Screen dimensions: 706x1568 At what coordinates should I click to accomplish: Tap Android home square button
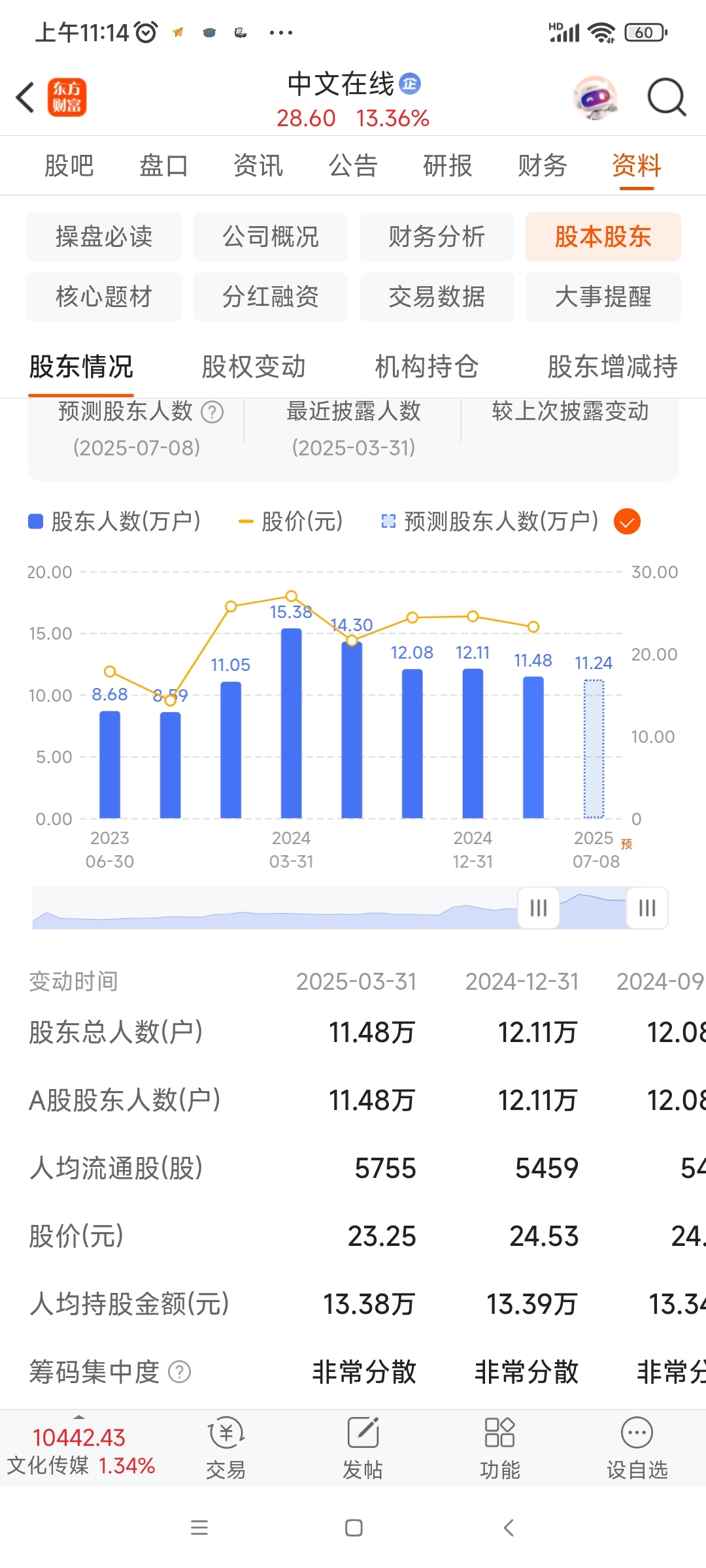354,1527
